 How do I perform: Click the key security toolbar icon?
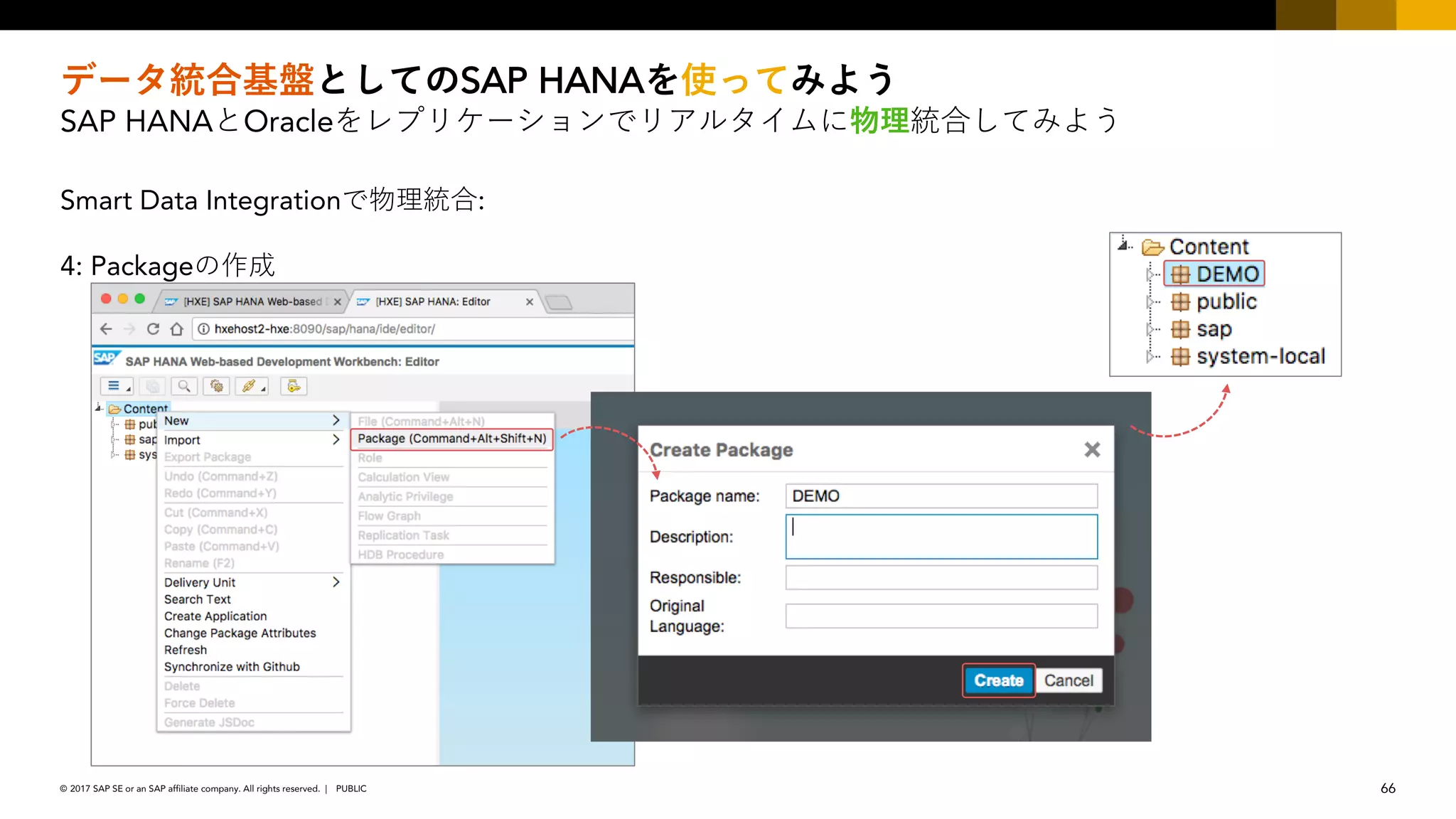(x=294, y=386)
